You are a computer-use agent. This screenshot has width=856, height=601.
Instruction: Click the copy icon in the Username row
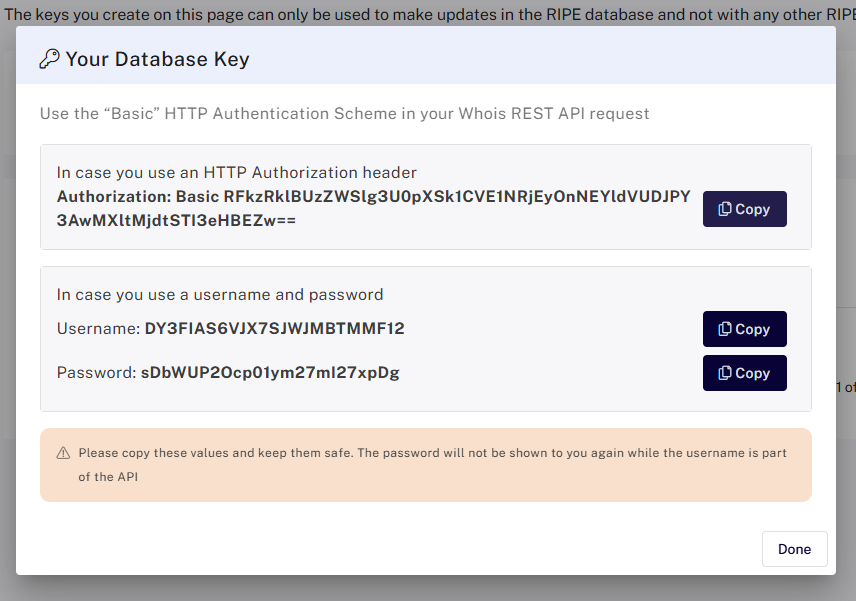point(724,329)
